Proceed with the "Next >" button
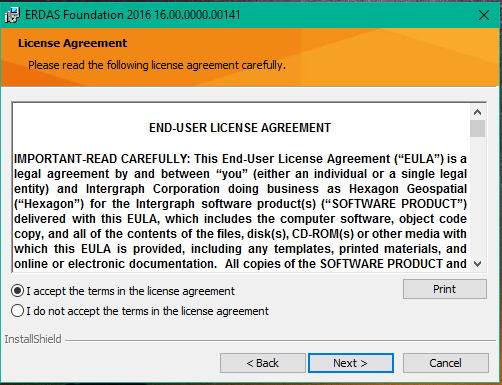The image size is (502, 385). 351,363
